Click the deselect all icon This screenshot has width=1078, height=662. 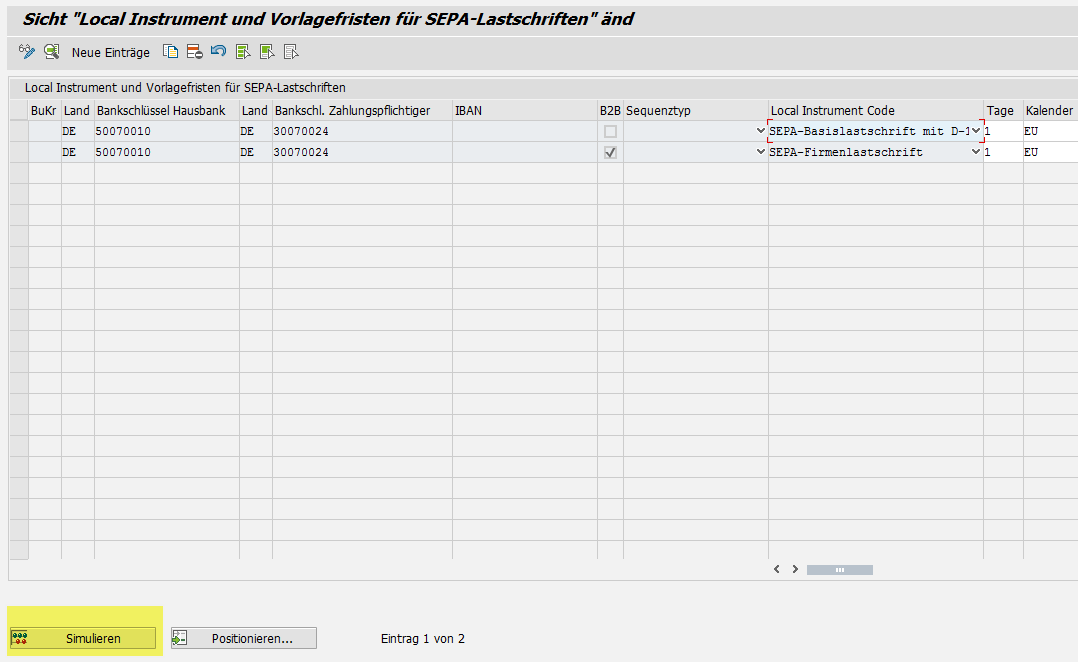tap(291, 52)
